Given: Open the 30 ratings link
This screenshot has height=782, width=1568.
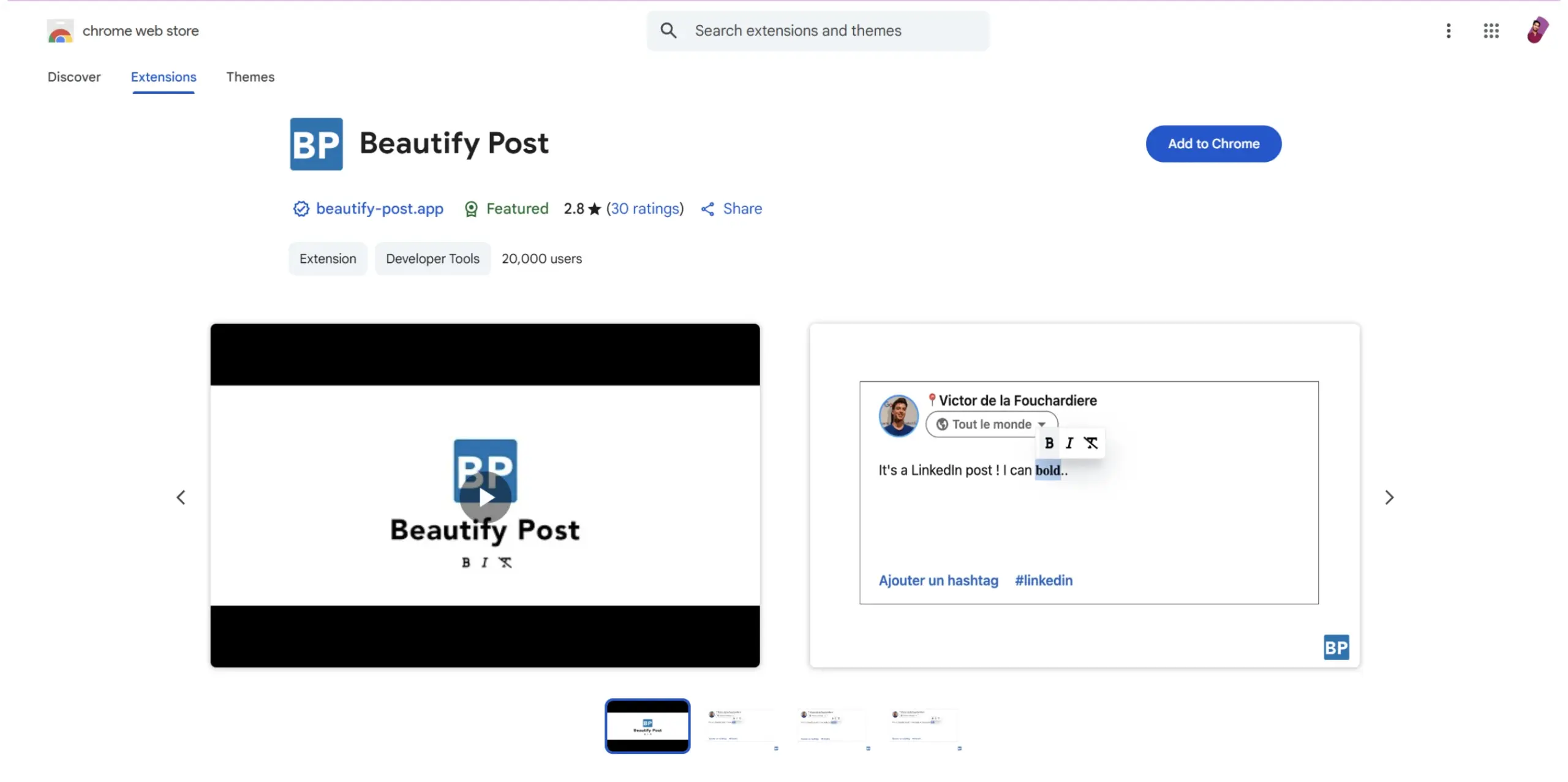Looking at the screenshot, I should [x=645, y=208].
